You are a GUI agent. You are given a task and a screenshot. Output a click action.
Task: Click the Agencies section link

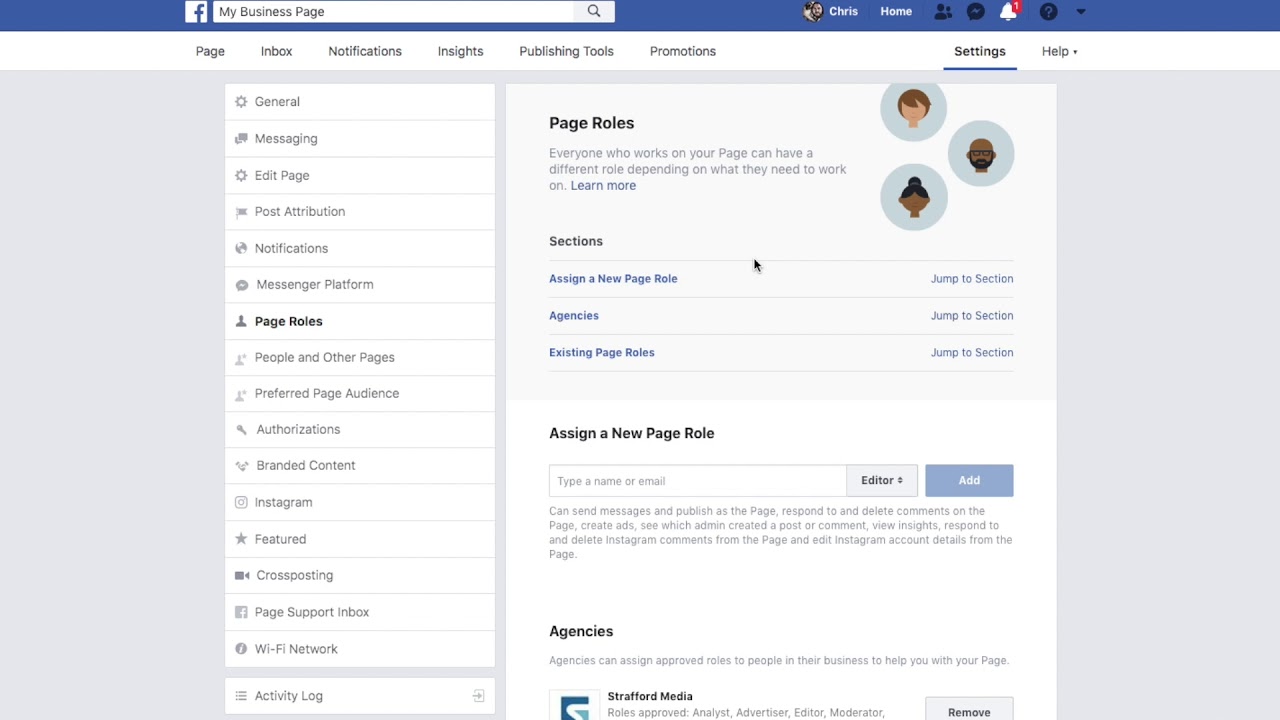(574, 316)
